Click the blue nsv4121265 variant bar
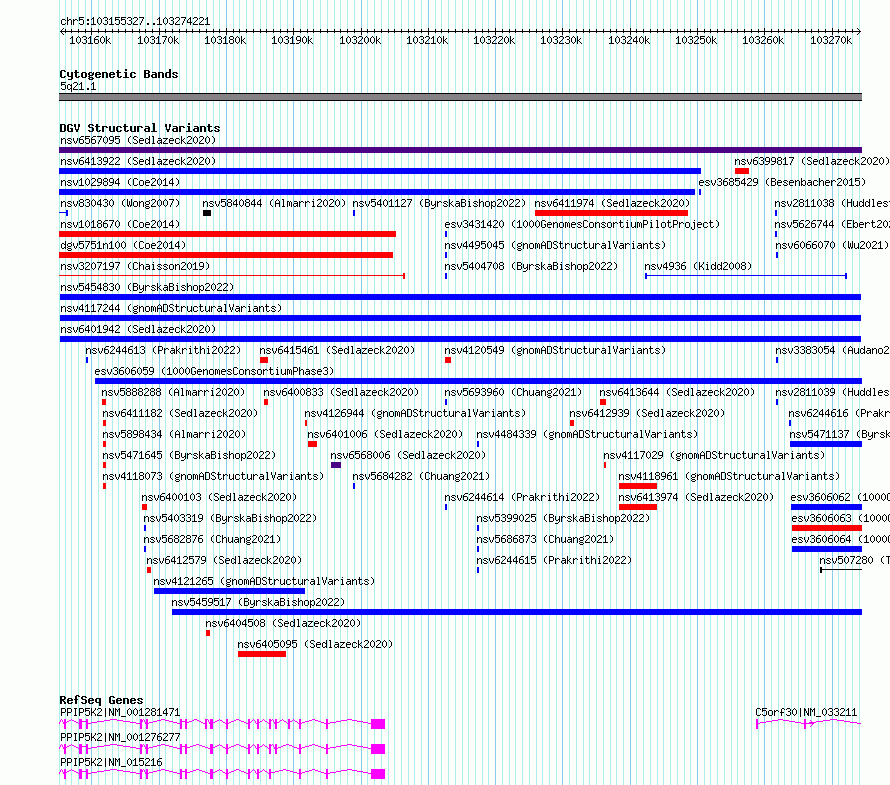This screenshot has width=890, height=785. pos(229,591)
